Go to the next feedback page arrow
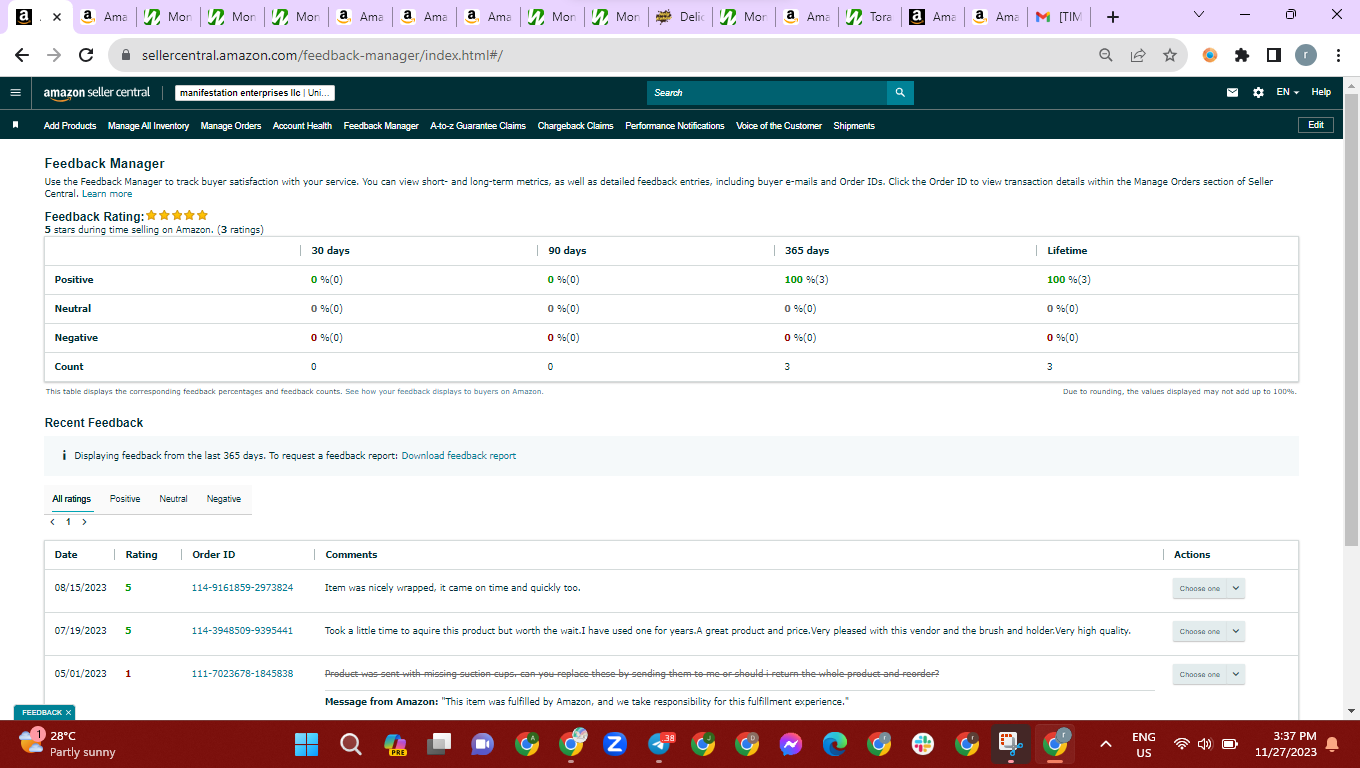1360x768 pixels. 84,522
